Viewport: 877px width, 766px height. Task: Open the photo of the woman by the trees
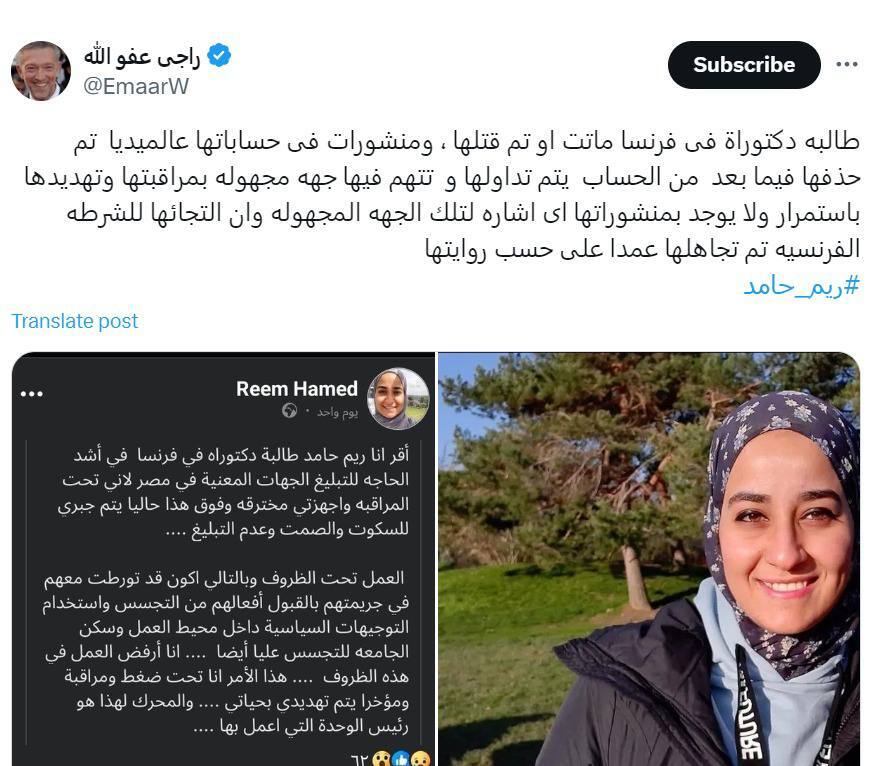coord(649,559)
